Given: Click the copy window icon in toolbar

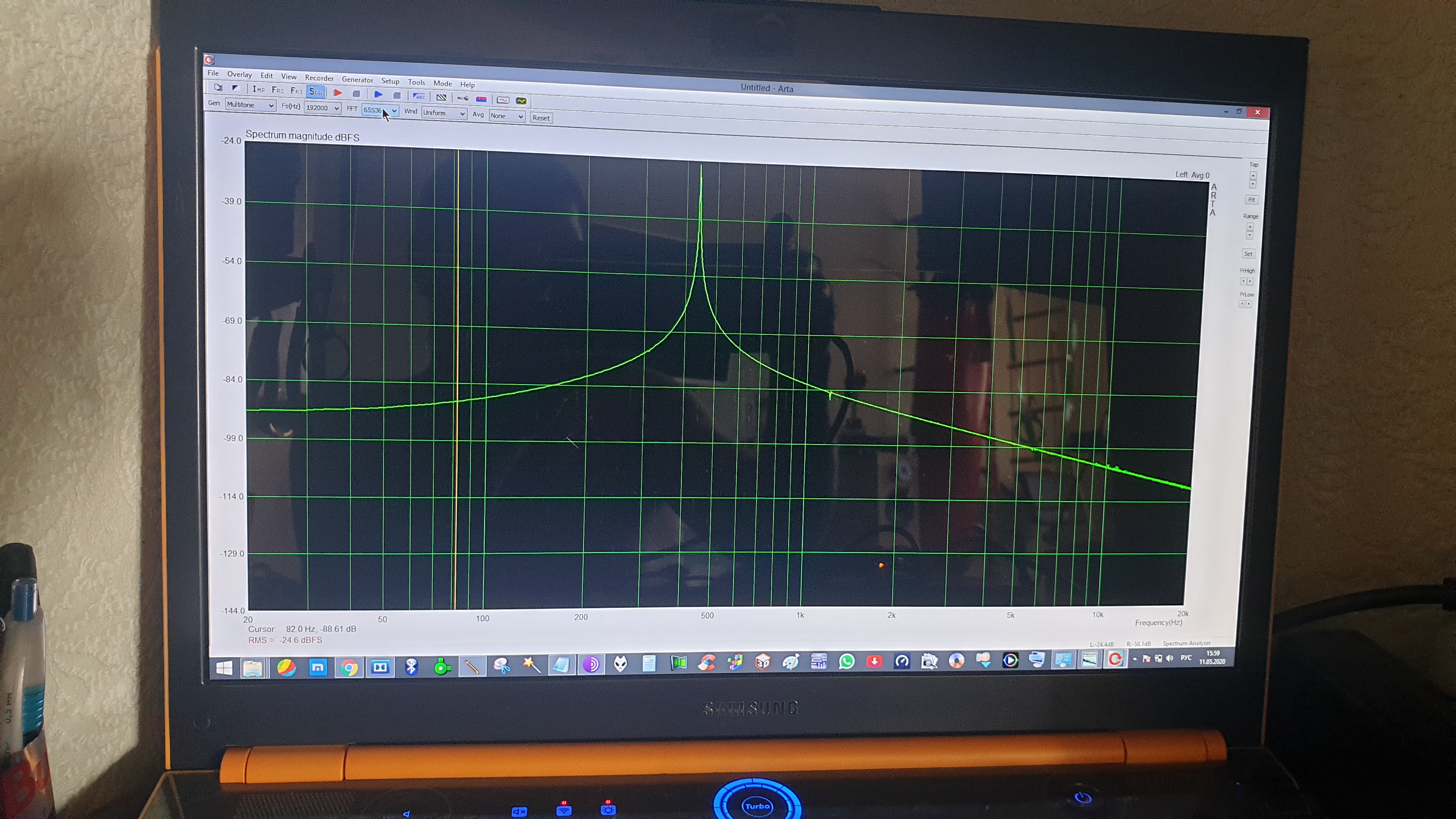Looking at the screenshot, I should coord(218,88).
